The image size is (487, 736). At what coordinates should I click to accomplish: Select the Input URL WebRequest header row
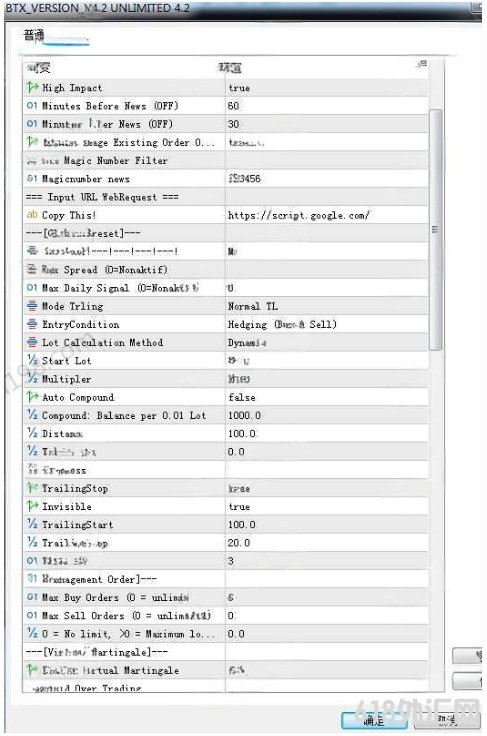pyautogui.click(x=226, y=197)
